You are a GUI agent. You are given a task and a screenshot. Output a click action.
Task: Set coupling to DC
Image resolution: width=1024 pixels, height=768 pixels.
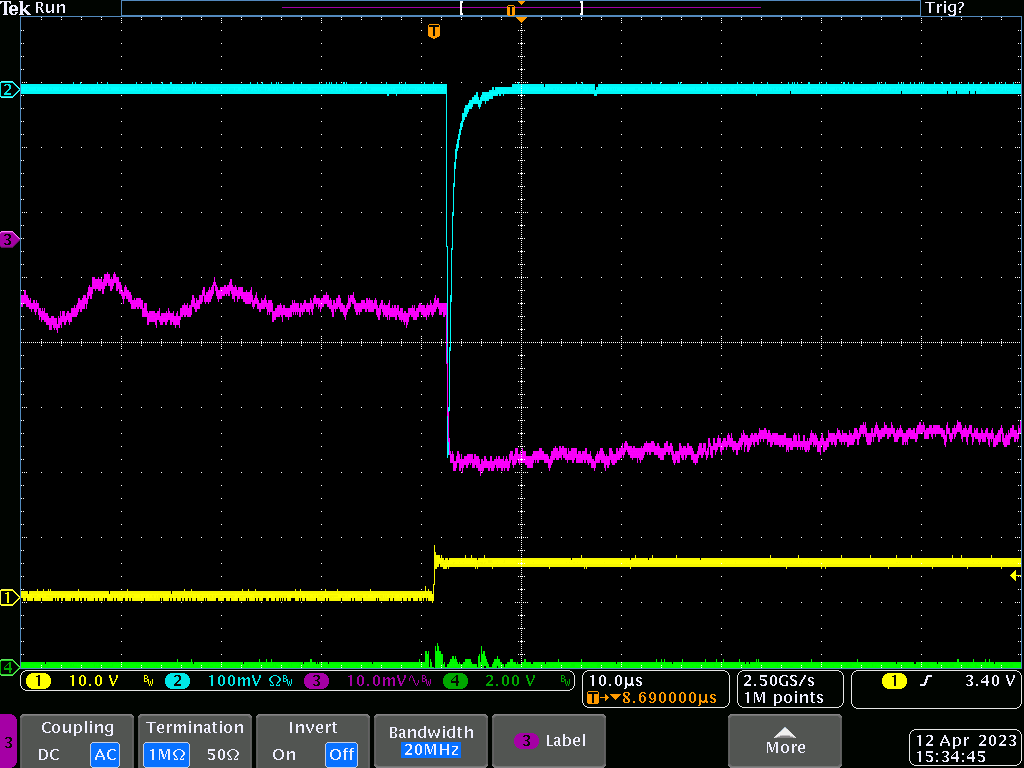click(51, 755)
